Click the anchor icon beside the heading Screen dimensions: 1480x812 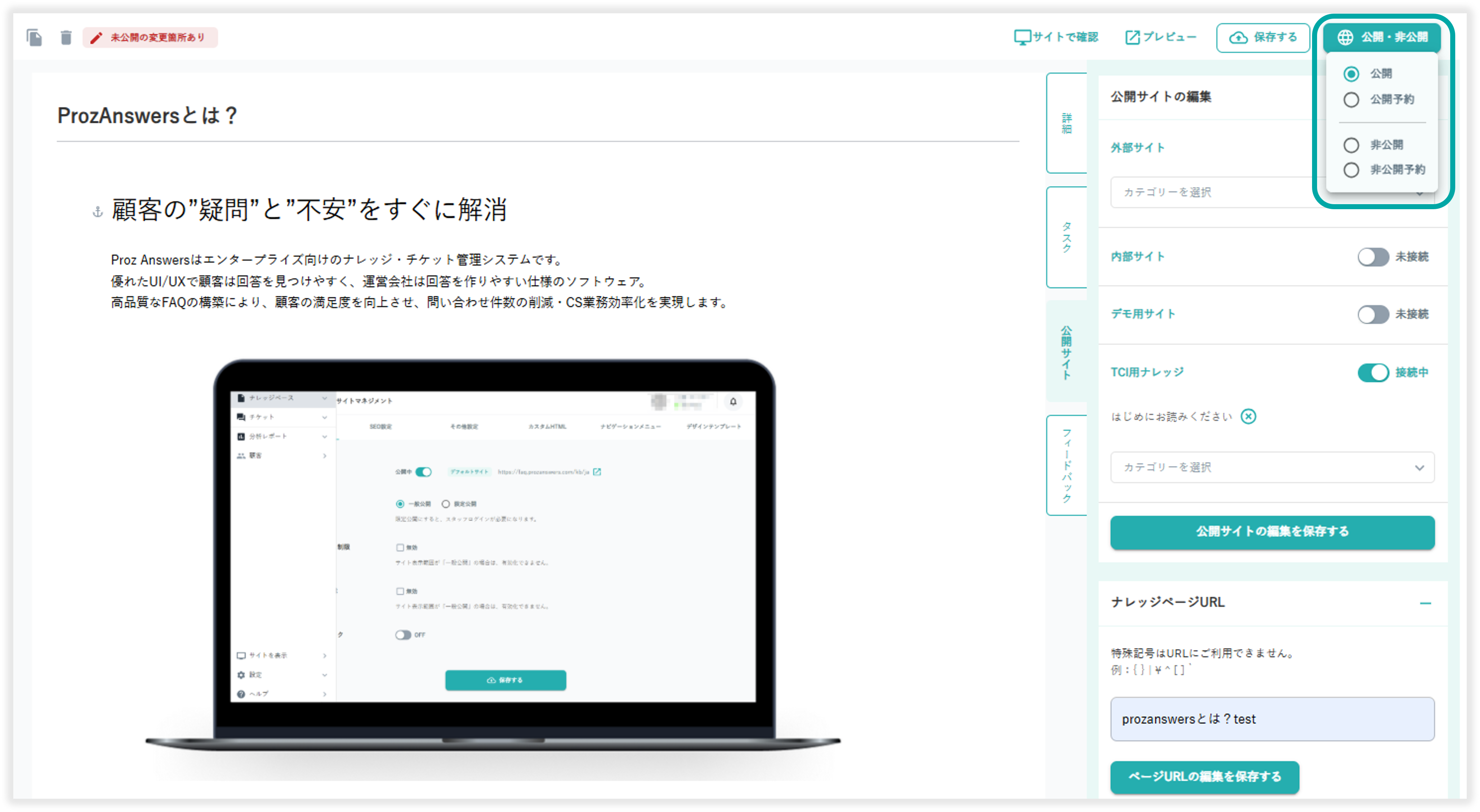point(98,212)
